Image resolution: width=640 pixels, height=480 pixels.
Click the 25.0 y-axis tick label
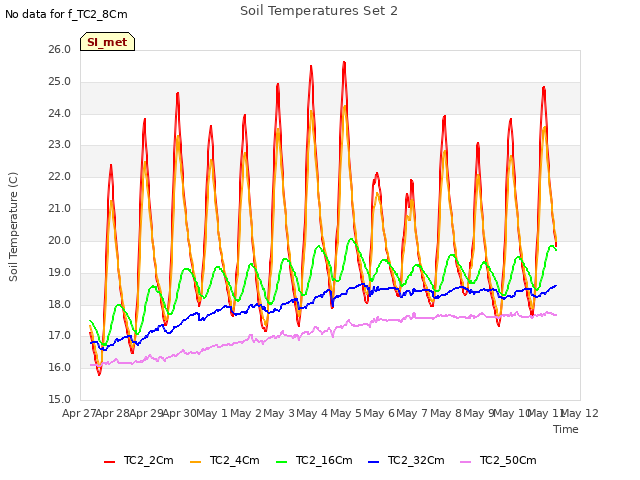click(60, 81)
